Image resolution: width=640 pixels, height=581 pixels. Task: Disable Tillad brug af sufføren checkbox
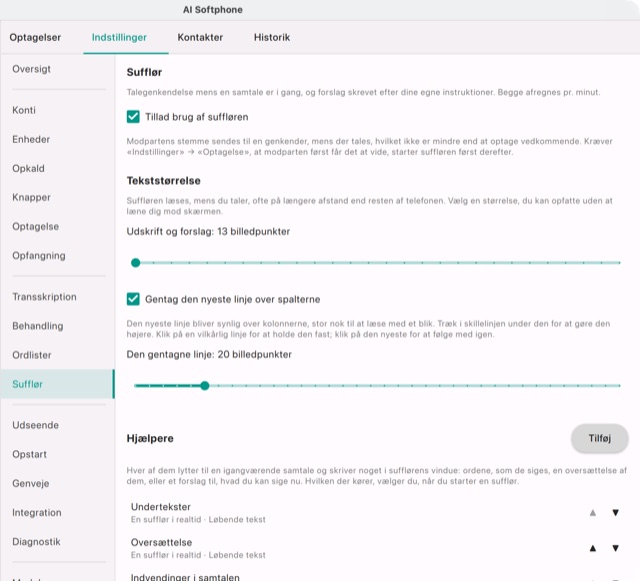[x=133, y=117]
